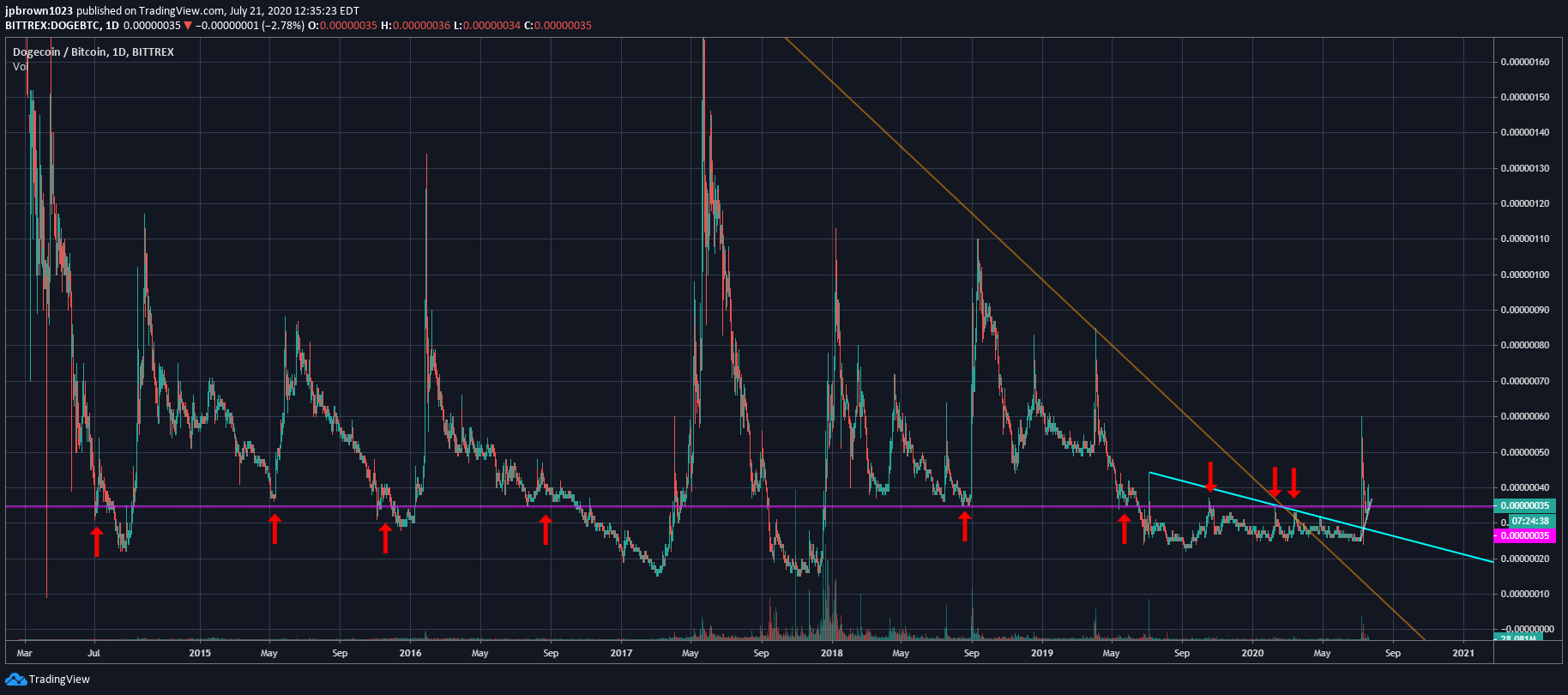Viewport: 1568px width, 695px height.
Task: Click the green 0.00000035 current price tag
Action: pos(1524,506)
